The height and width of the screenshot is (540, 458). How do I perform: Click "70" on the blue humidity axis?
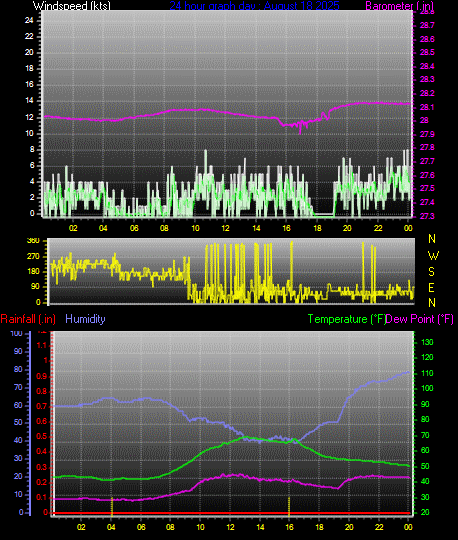(x=18, y=387)
